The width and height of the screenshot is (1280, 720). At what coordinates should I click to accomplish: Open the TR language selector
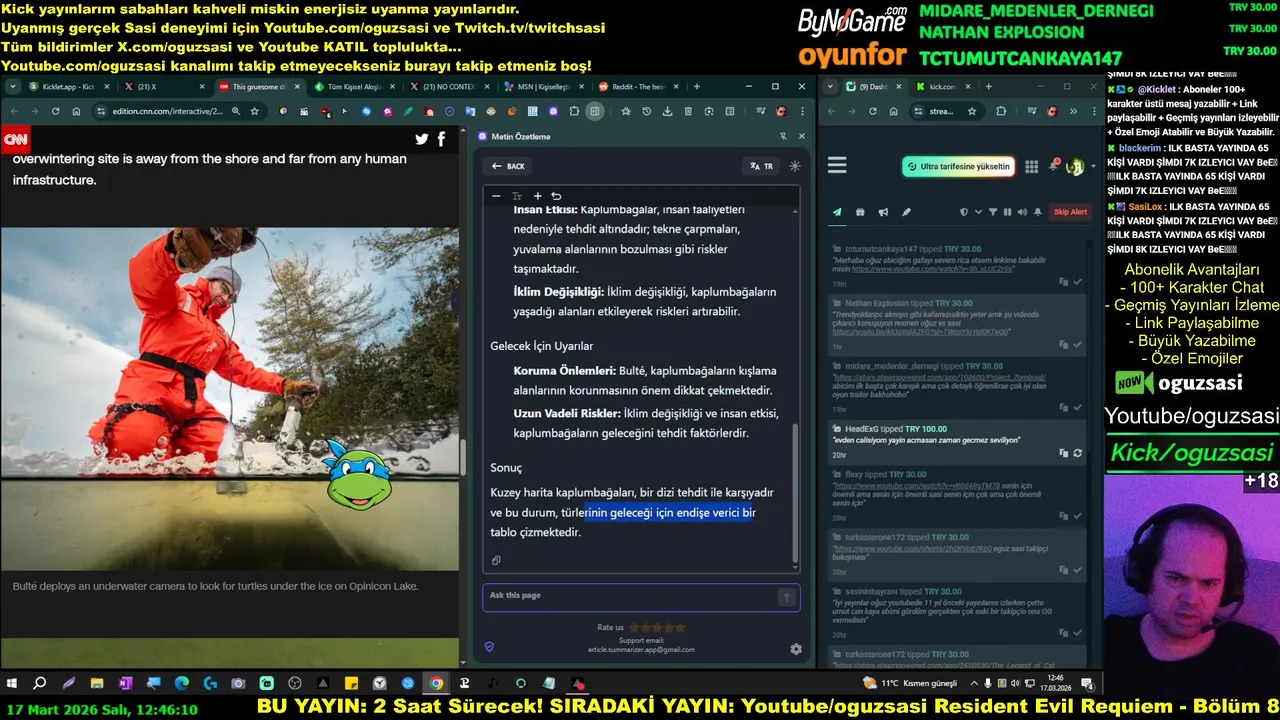(x=761, y=166)
